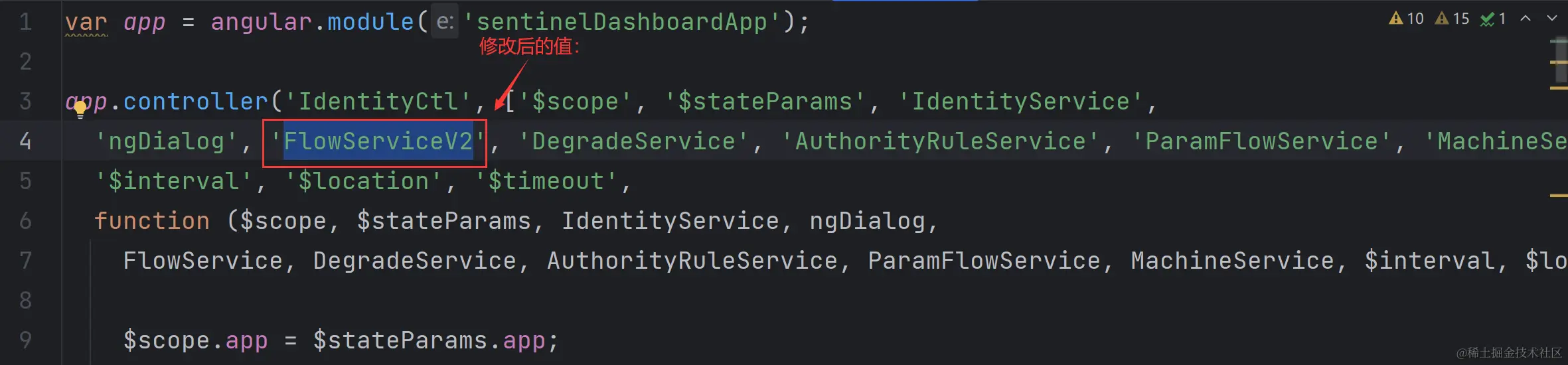Viewport: 1568px width, 365px height.
Task: Click 'IdentityService' string on line 3
Action: 1020,102
